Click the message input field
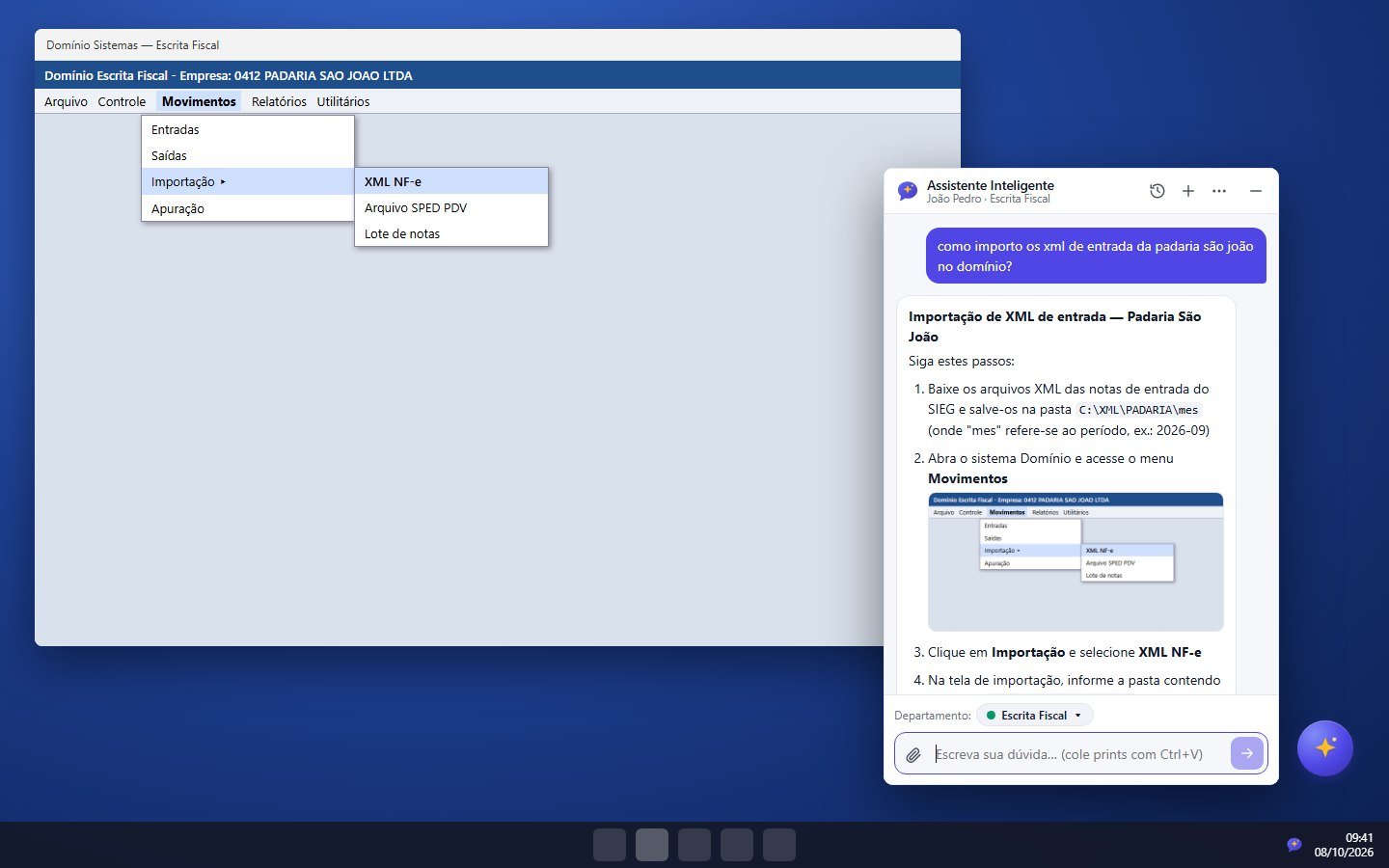This screenshot has height=868, width=1389. (x=1078, y=754)
